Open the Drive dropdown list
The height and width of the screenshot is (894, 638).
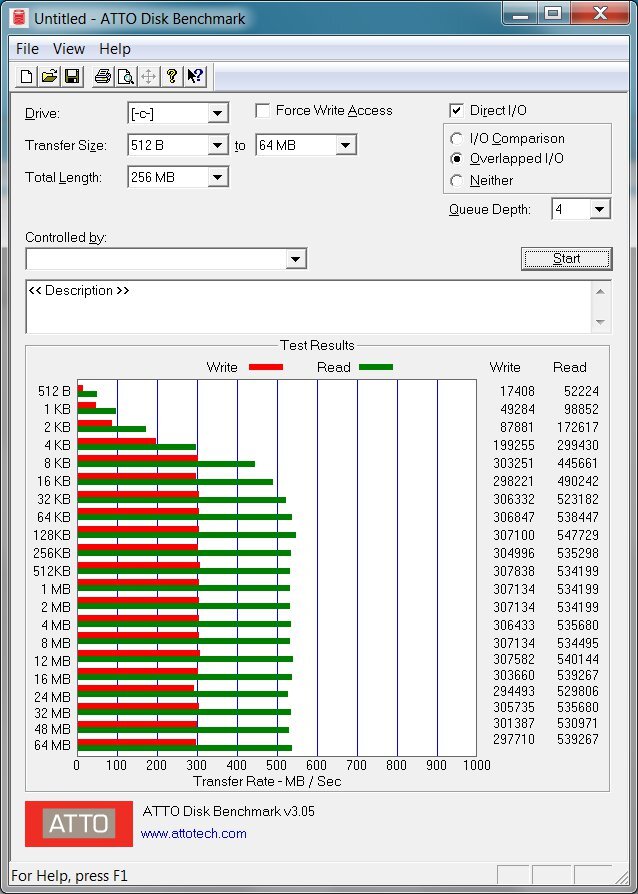click(218, 114)
